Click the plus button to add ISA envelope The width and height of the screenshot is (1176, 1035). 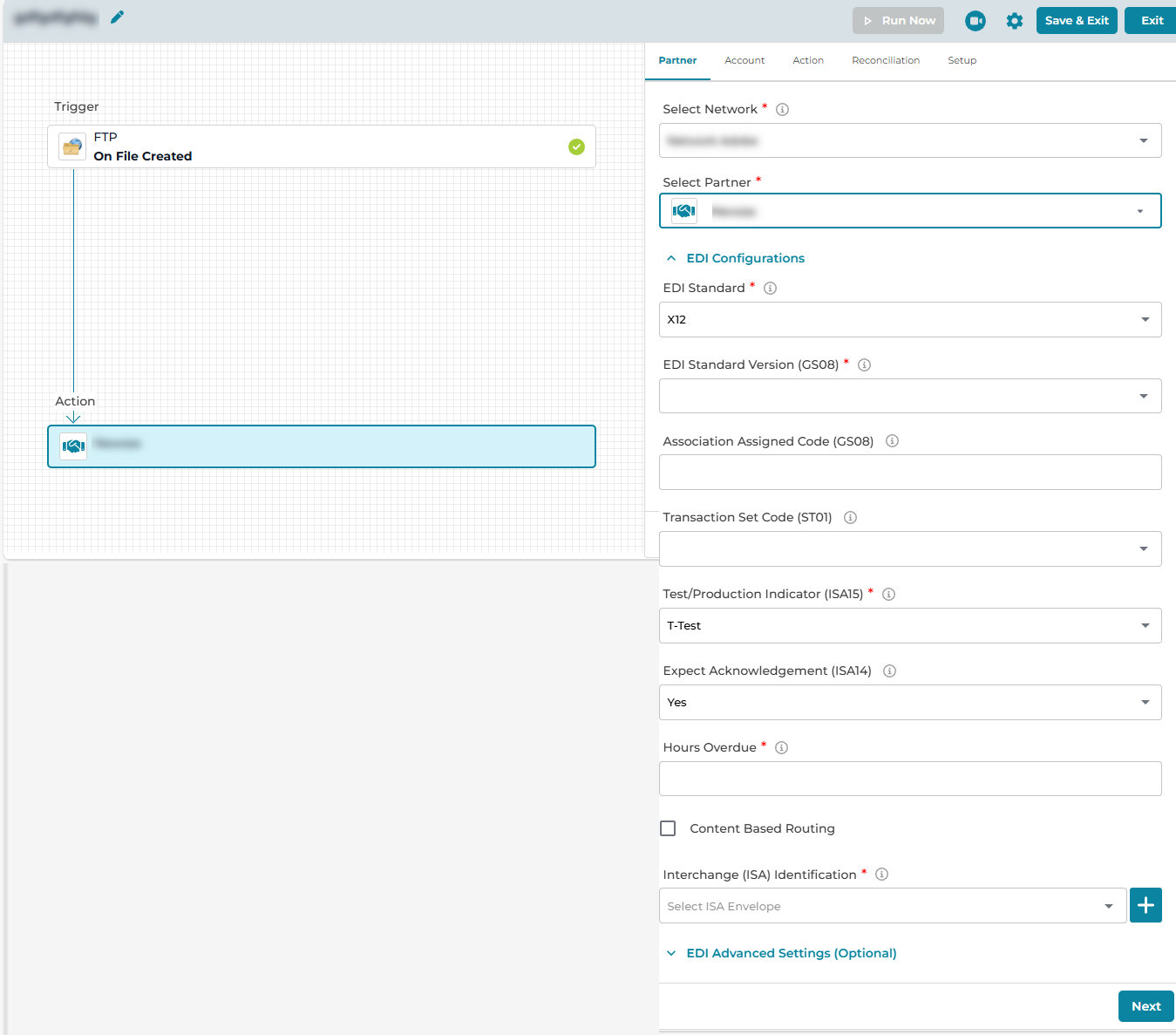(1145, 905)
